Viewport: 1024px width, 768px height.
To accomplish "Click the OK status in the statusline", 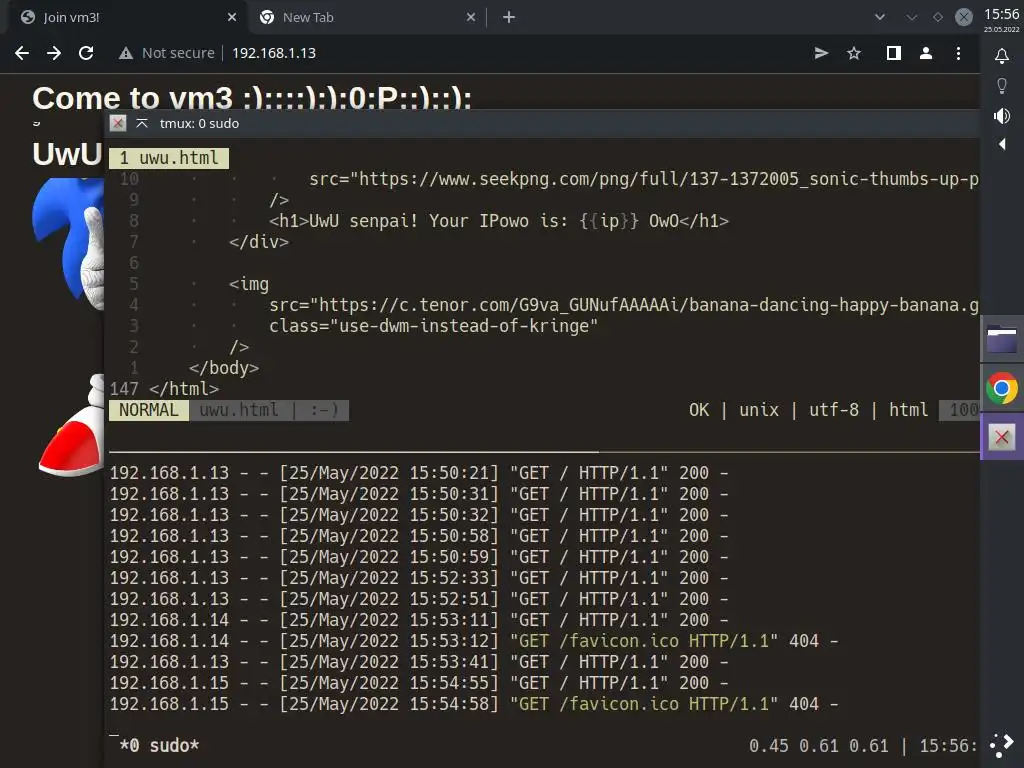I will [x=699, y=410].
